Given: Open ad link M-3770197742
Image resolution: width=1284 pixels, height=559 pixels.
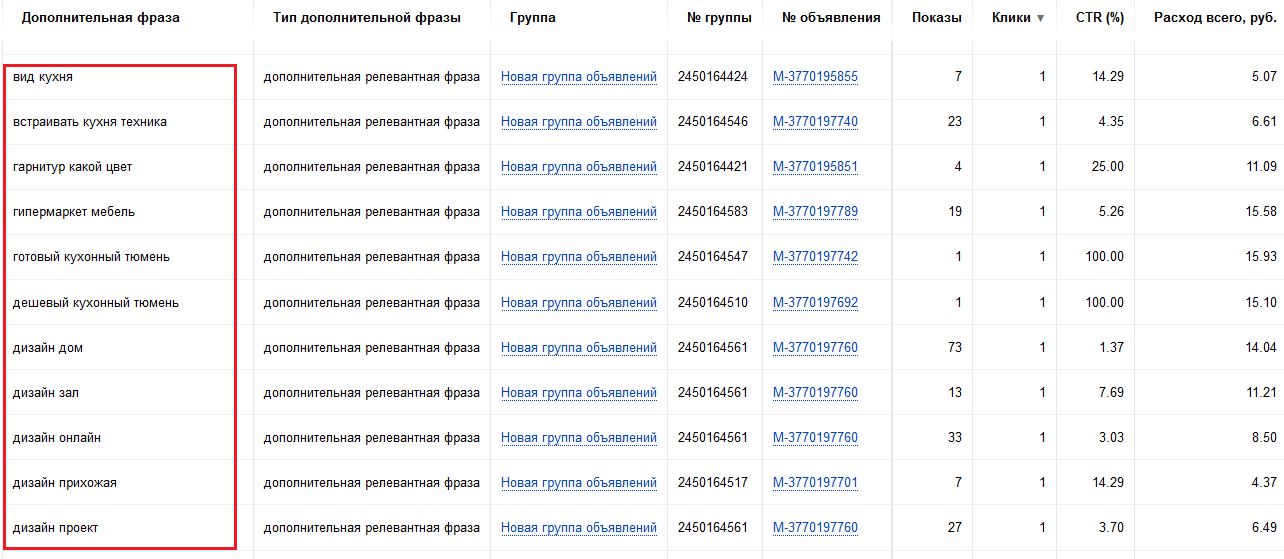Looking at the screenshot, I should (x=815, y=257).
